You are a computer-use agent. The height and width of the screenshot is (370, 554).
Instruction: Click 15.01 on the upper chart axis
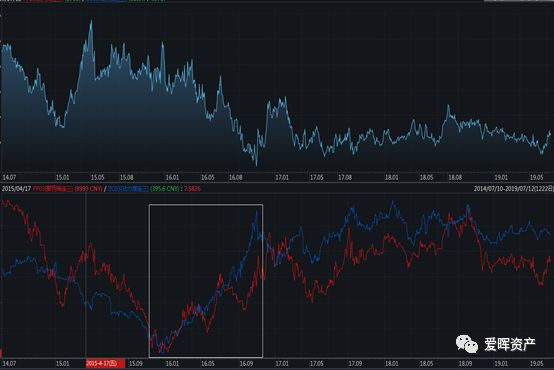click(x=63, y=177)
